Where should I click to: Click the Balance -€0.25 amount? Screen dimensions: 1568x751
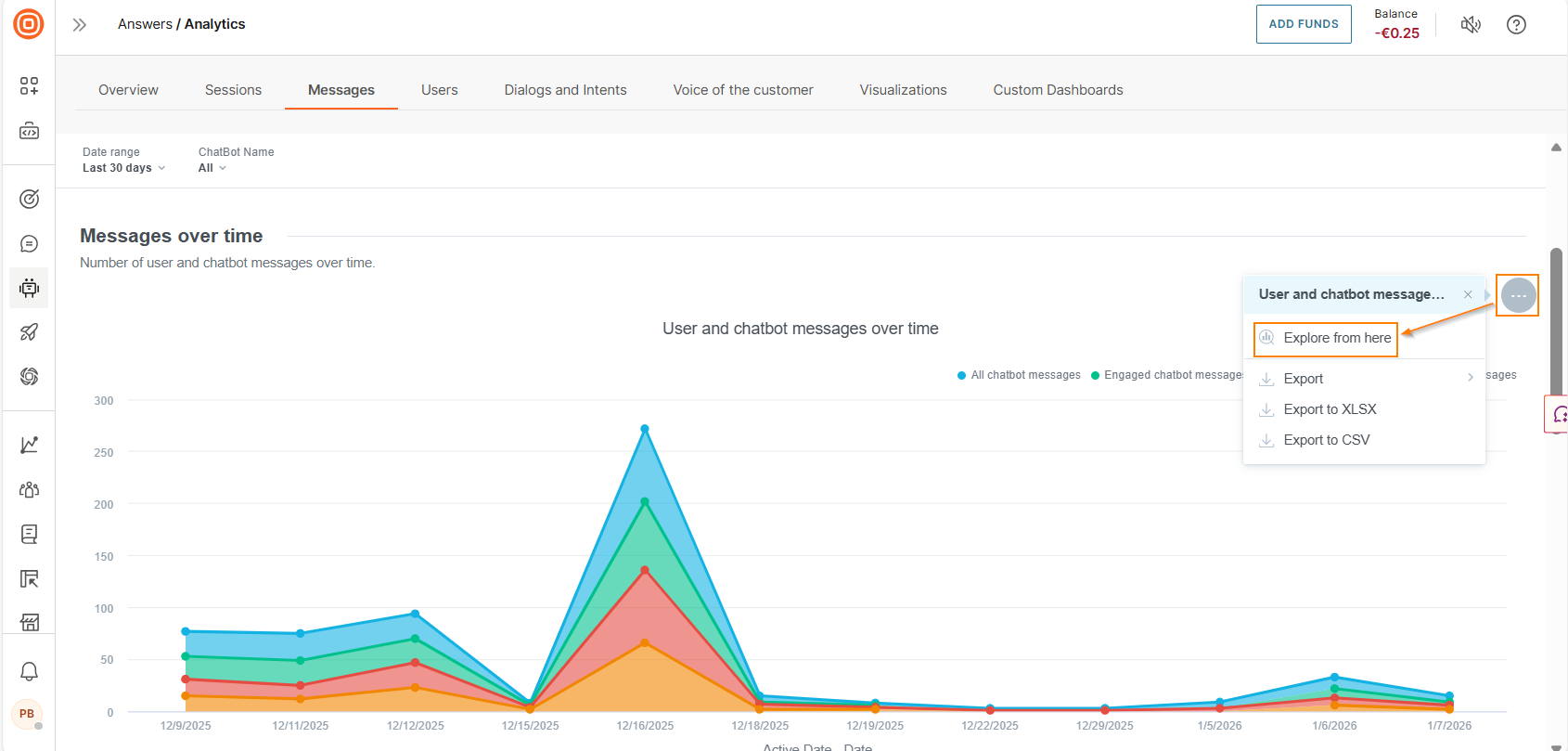click(1396, 33)
